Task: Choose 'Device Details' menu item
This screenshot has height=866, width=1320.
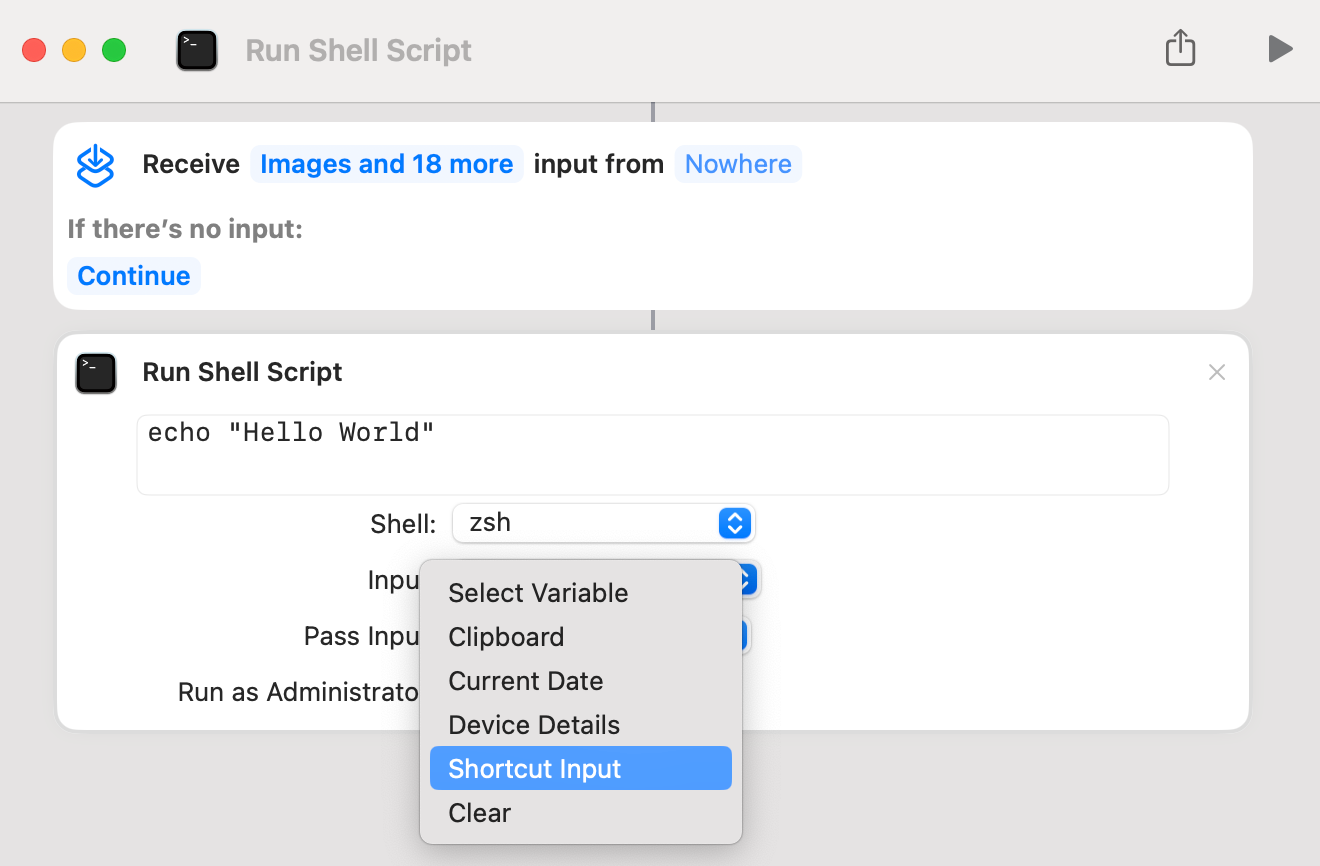Action: coord(534,725)
